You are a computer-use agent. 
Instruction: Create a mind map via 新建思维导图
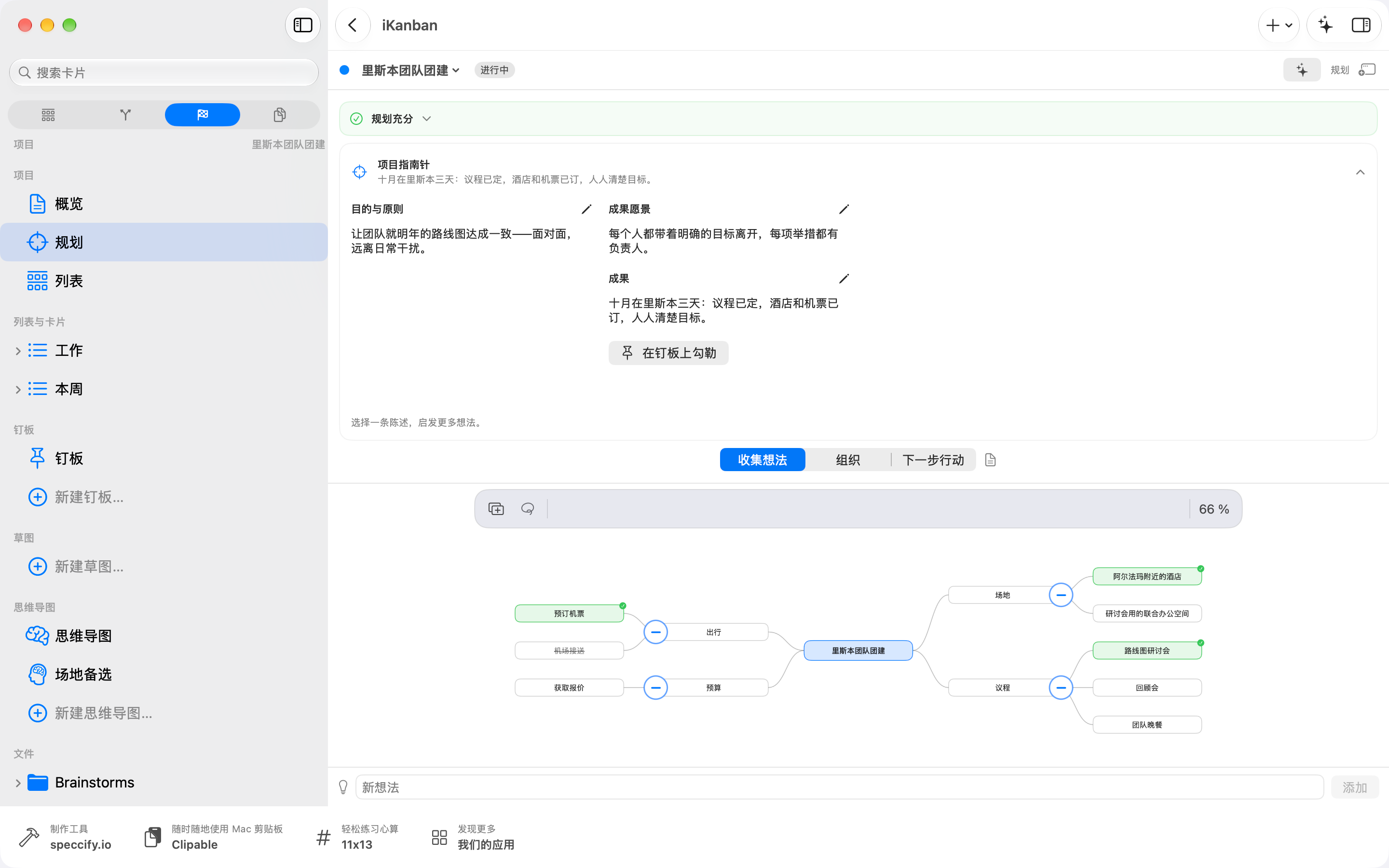point(163,712)
